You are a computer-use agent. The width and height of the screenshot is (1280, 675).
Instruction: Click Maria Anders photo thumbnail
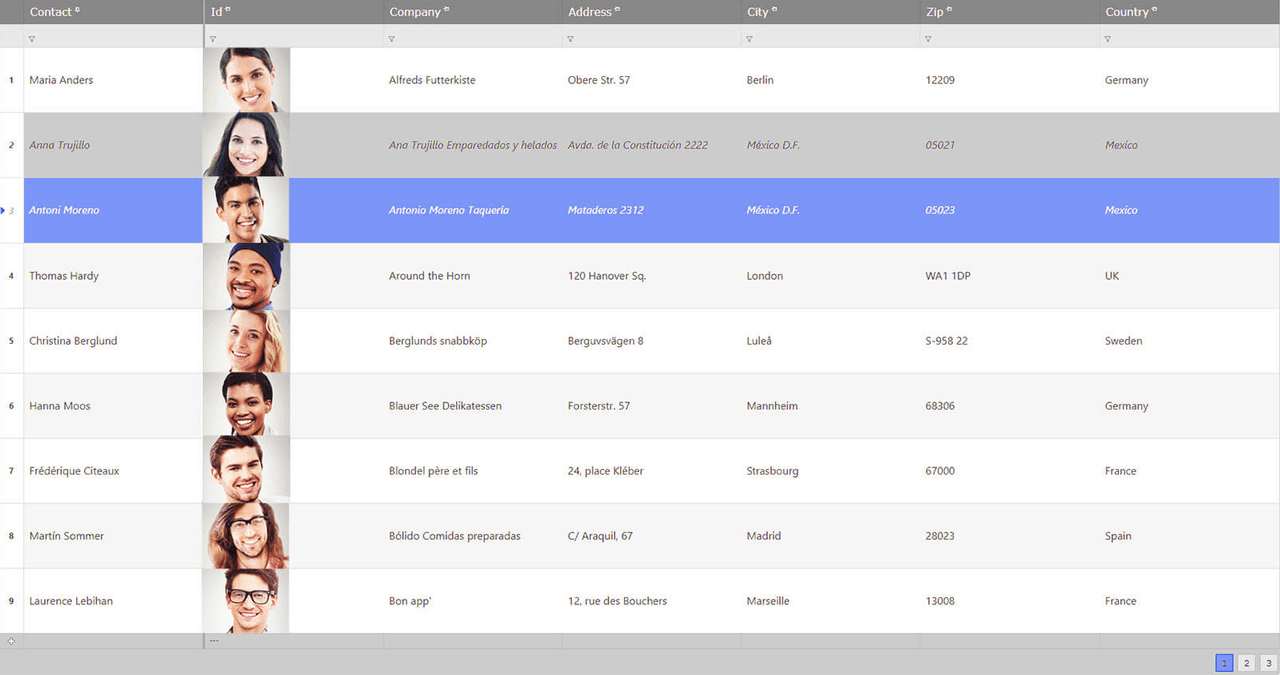(x=246, y=80)
